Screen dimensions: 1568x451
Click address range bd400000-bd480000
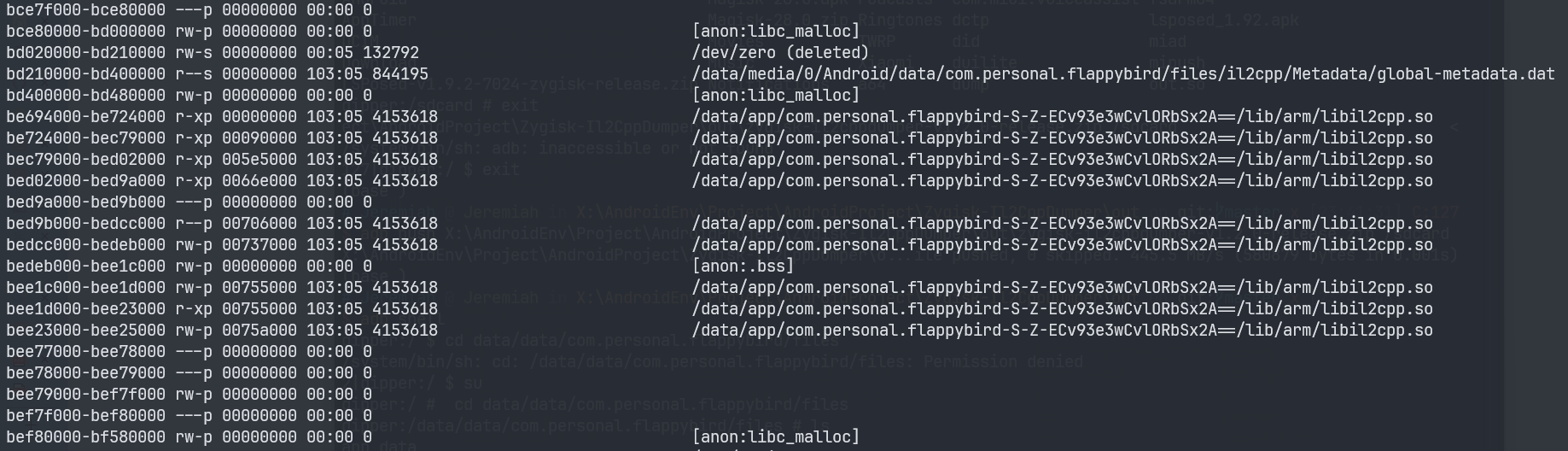pyautogui.click(x=85, y=96)
